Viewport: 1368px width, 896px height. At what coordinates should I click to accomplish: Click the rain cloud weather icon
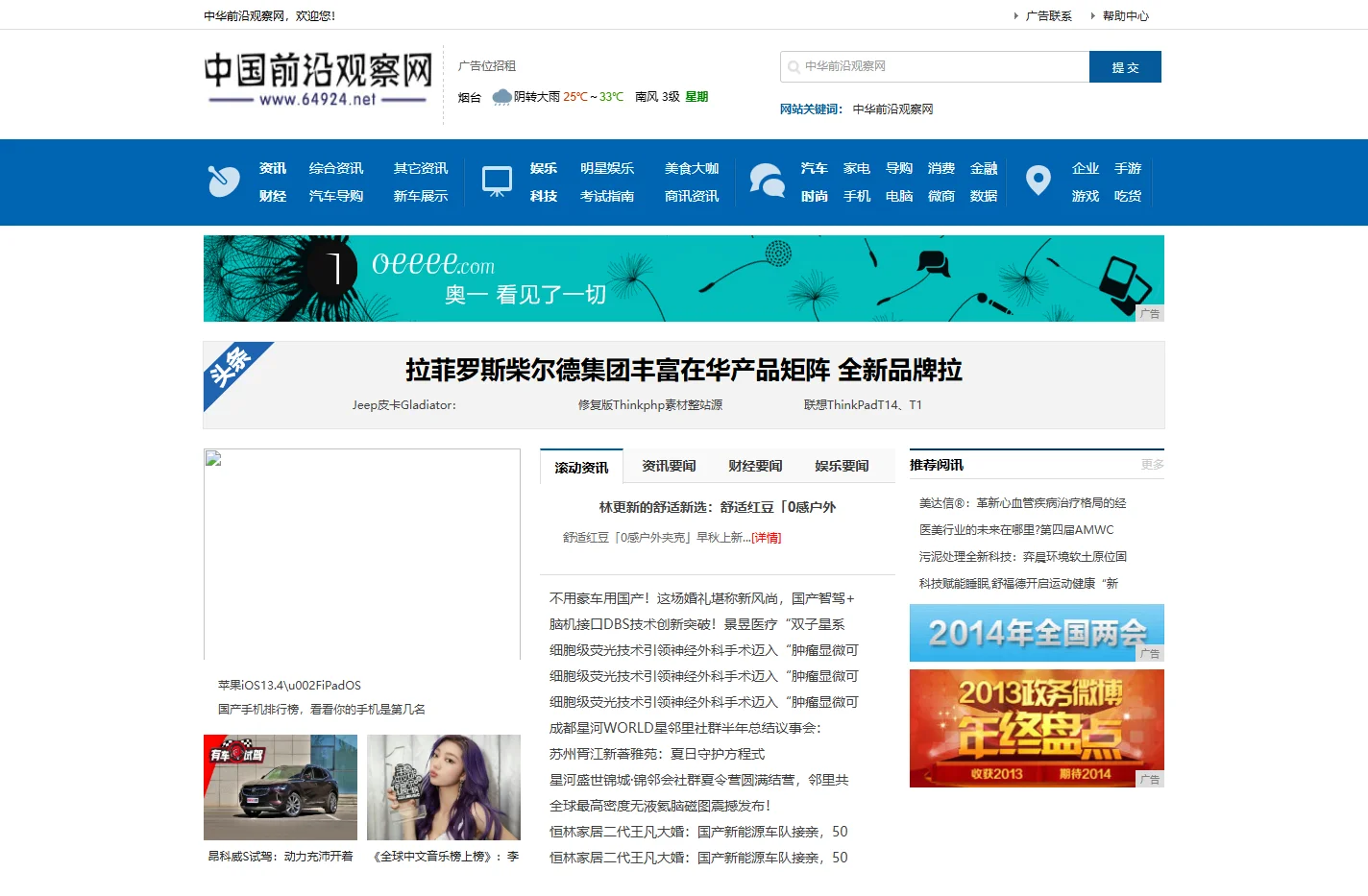501,97
